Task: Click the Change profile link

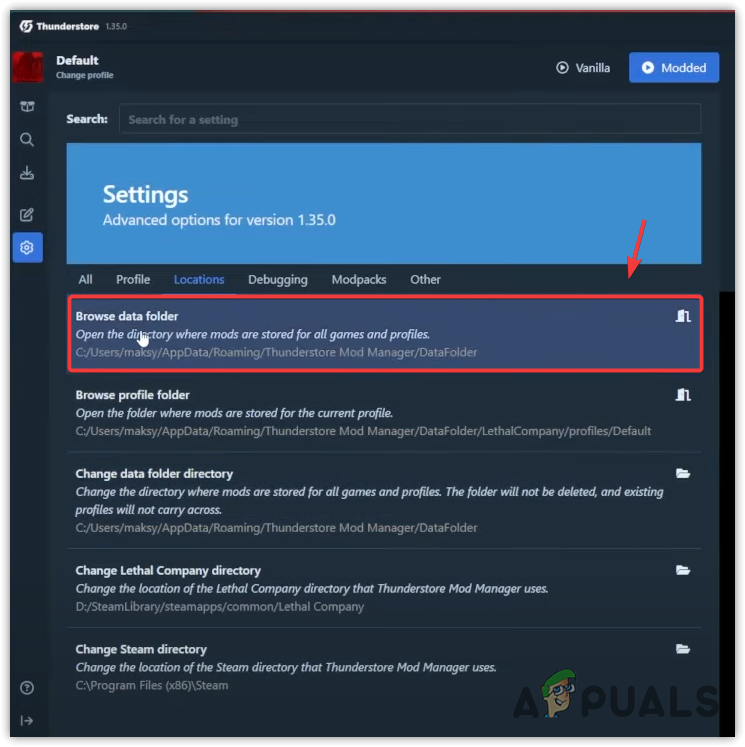Action: (x=85, y=75)
